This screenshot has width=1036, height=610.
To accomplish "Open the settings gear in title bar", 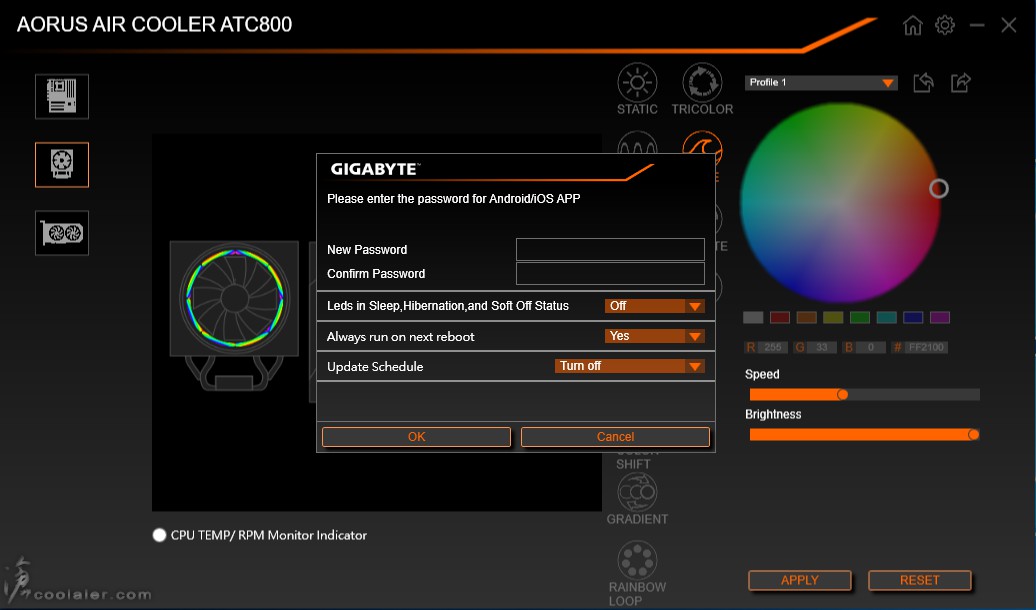I will [945, 26].
